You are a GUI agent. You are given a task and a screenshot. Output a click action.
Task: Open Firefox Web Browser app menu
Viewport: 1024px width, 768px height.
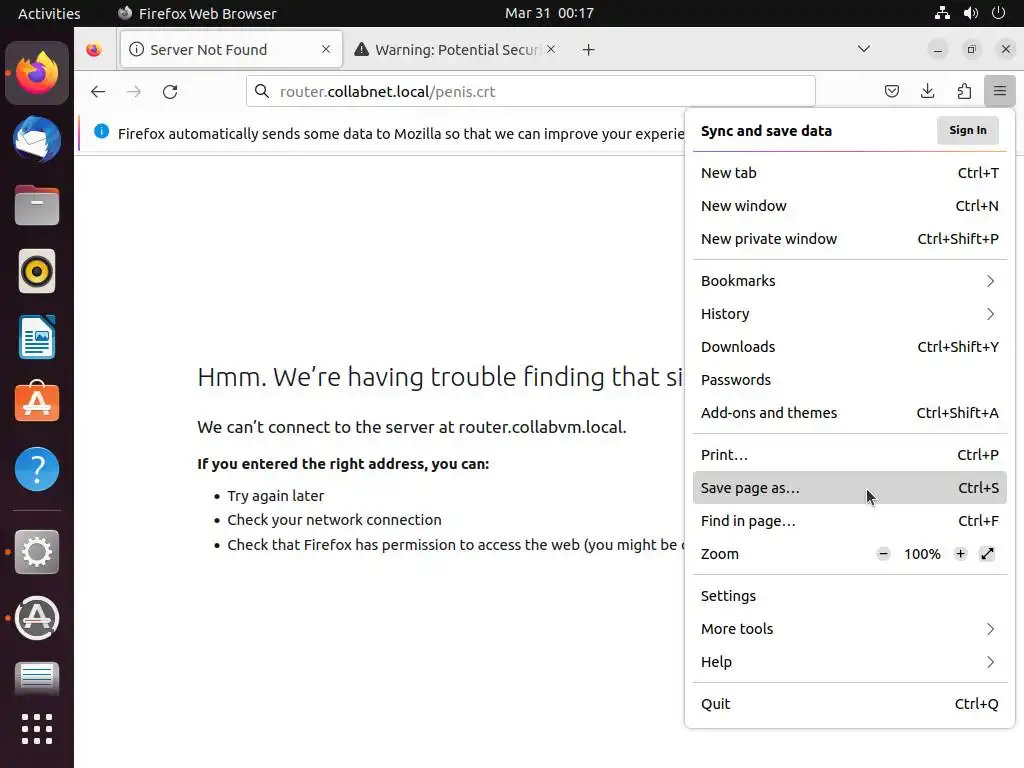click(x=197, y=13)
